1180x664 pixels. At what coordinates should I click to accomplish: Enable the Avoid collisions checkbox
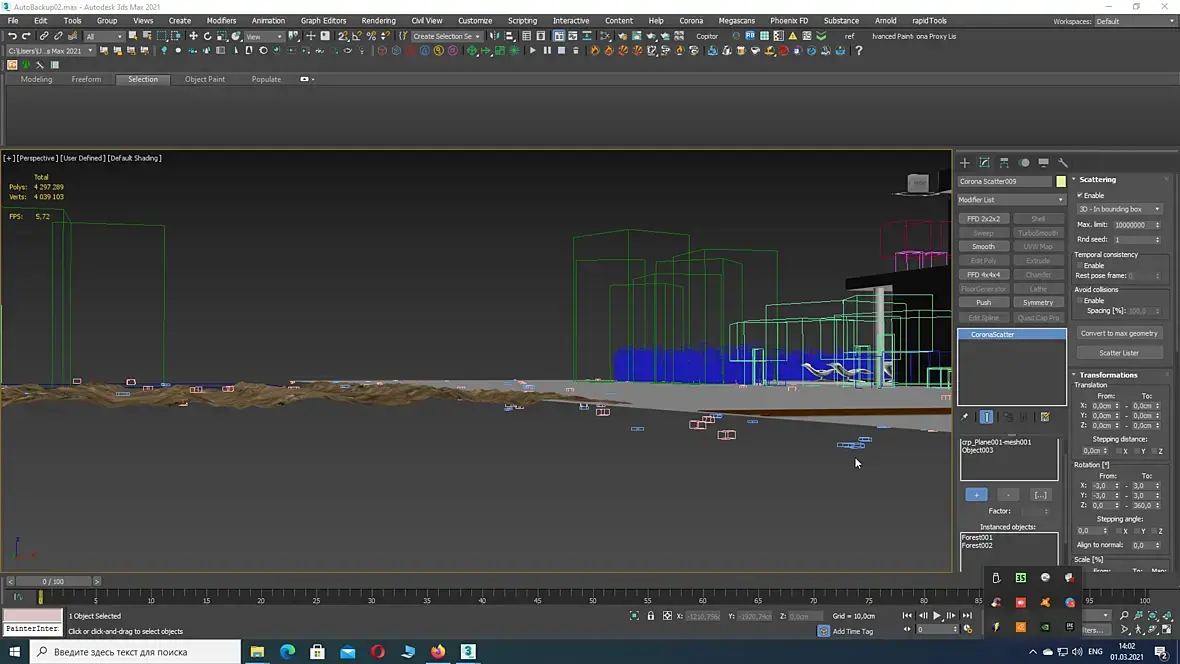[x=1080, y=300]
